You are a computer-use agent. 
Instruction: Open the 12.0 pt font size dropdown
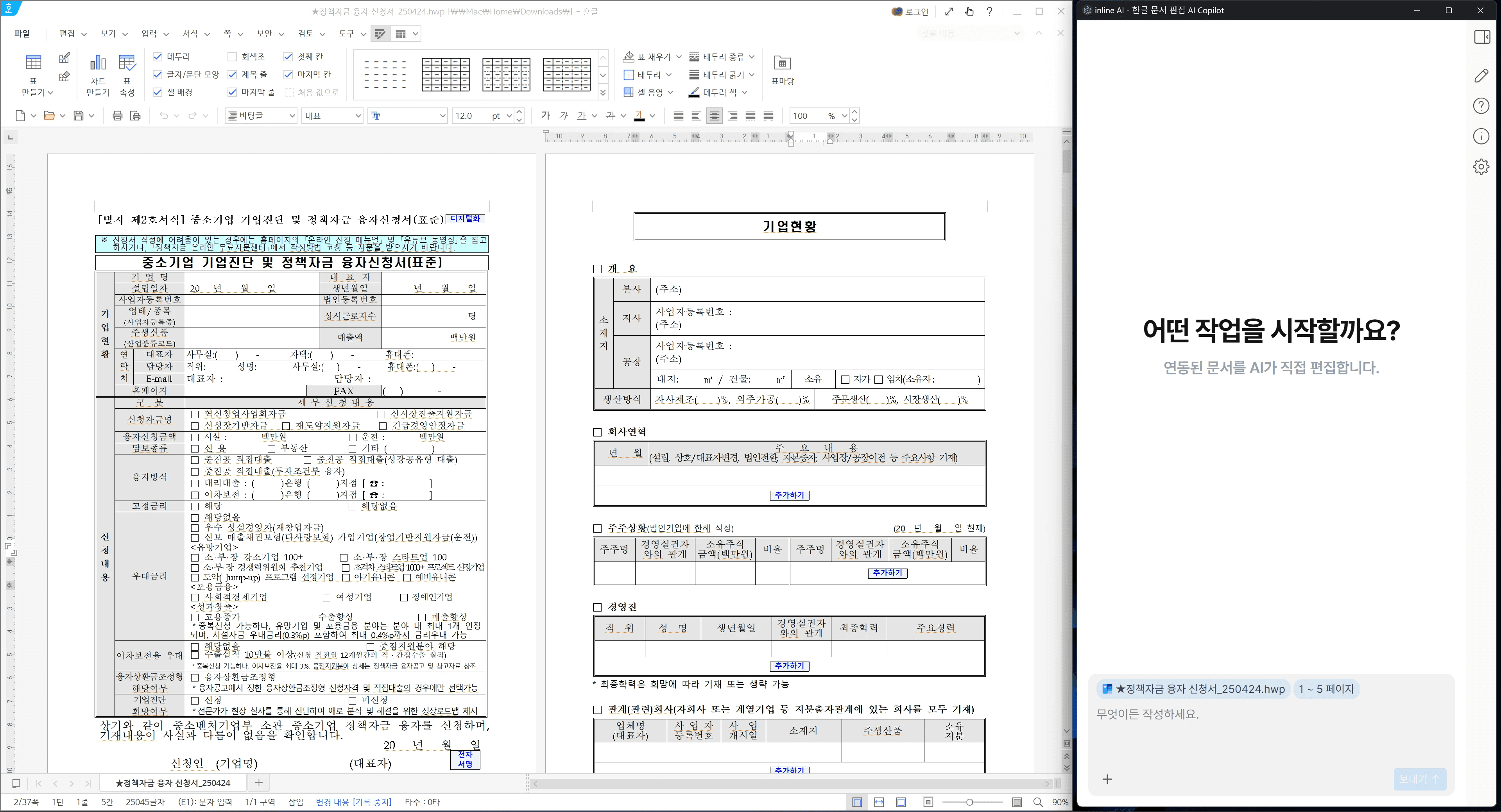[509, 116]
